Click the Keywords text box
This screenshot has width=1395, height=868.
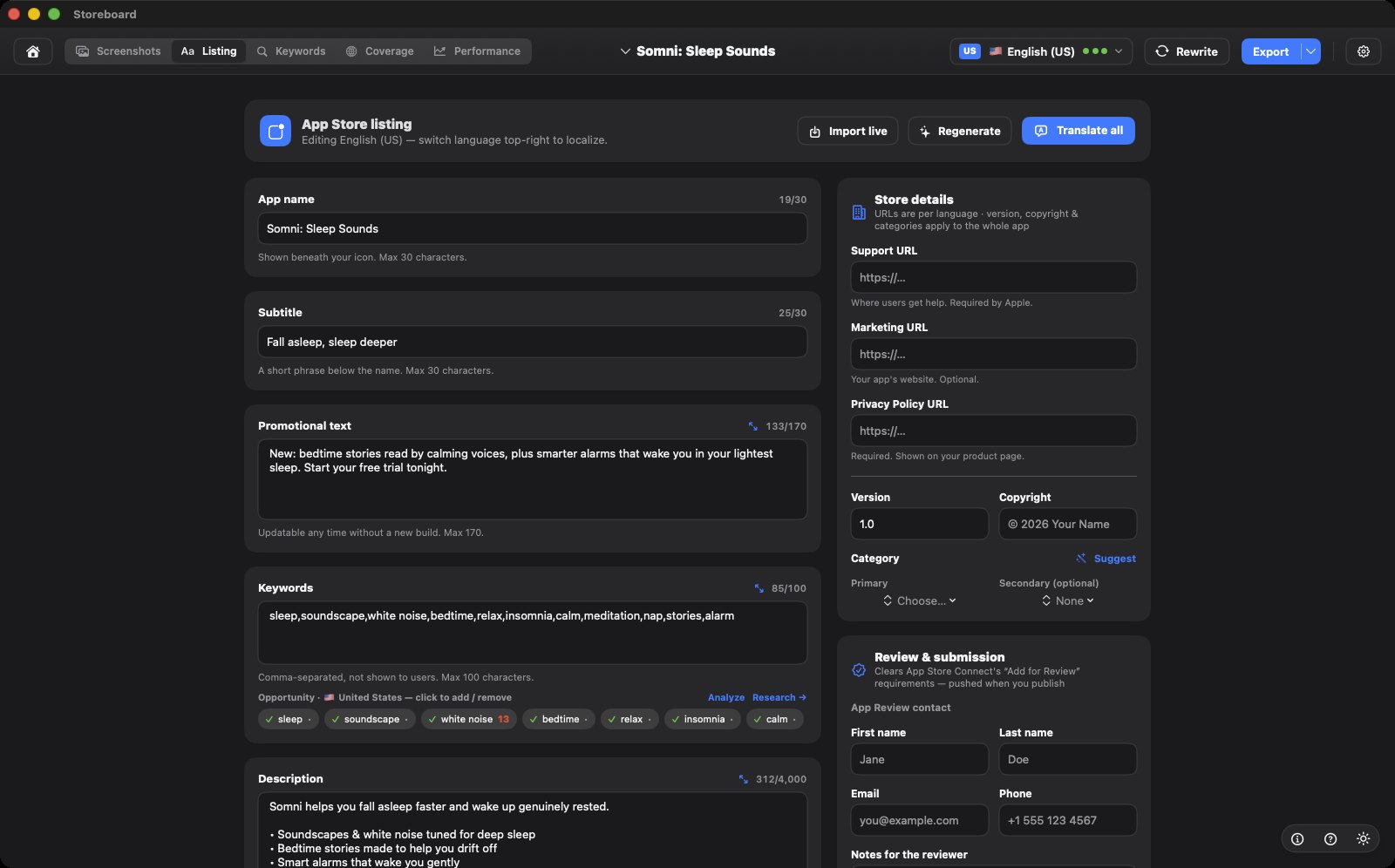533,633
